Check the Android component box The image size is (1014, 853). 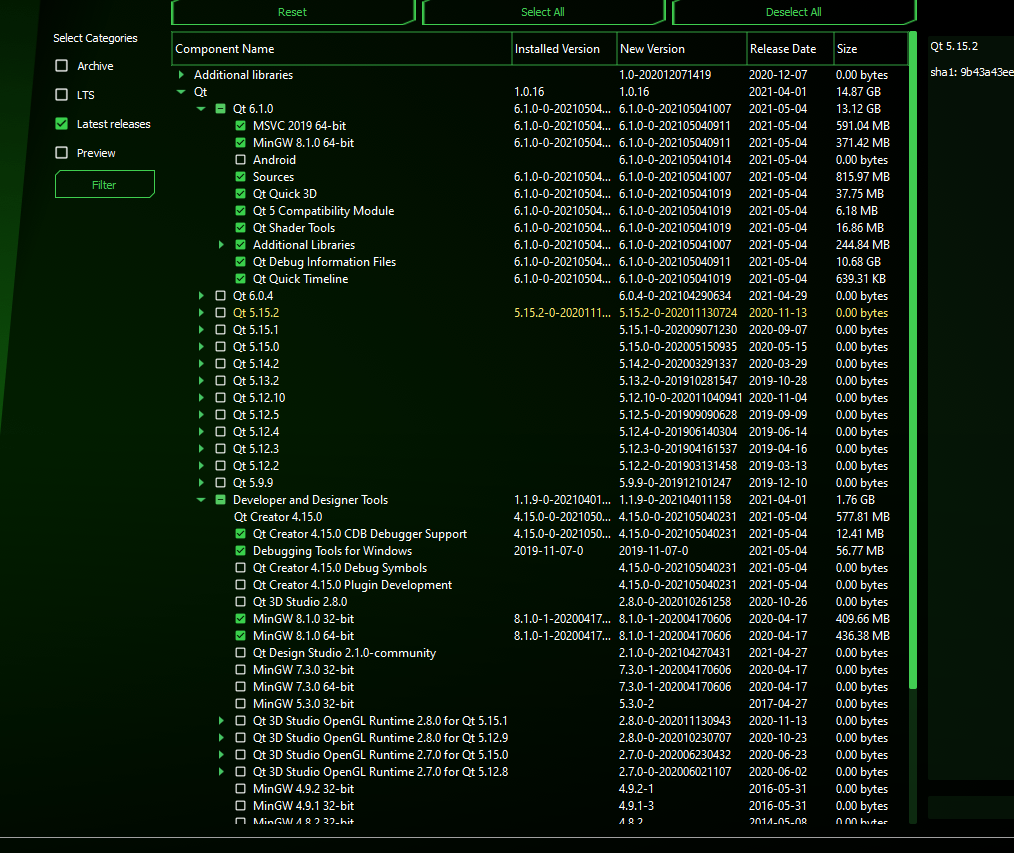(241, 160)
